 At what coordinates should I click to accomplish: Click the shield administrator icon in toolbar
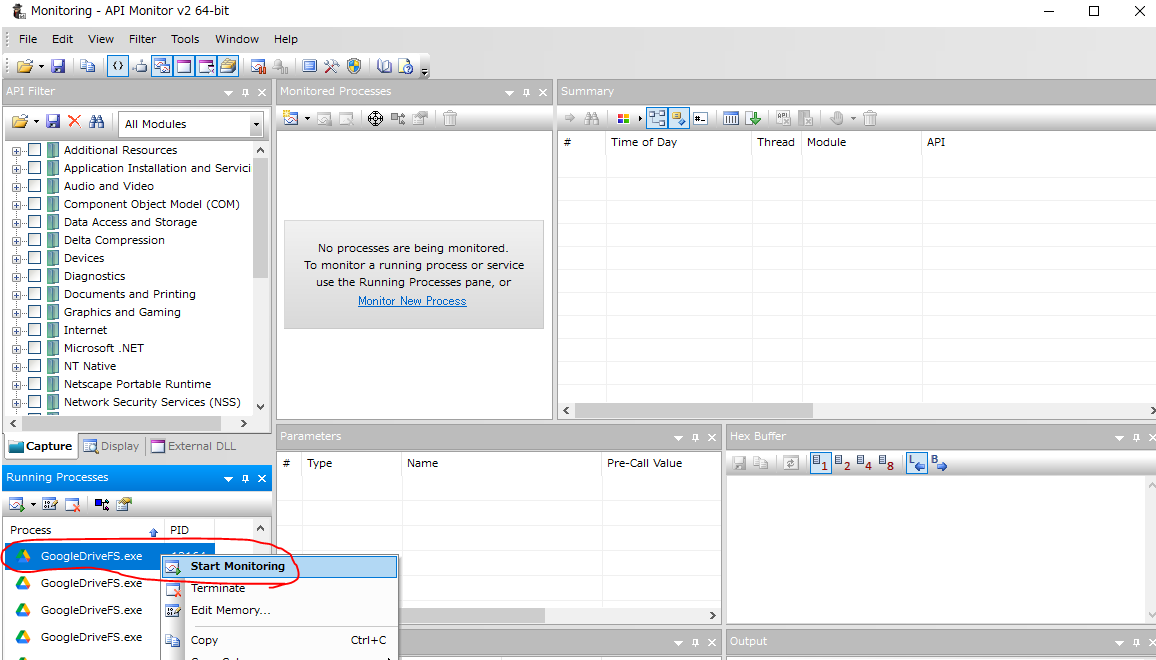(x=354, y=66)
